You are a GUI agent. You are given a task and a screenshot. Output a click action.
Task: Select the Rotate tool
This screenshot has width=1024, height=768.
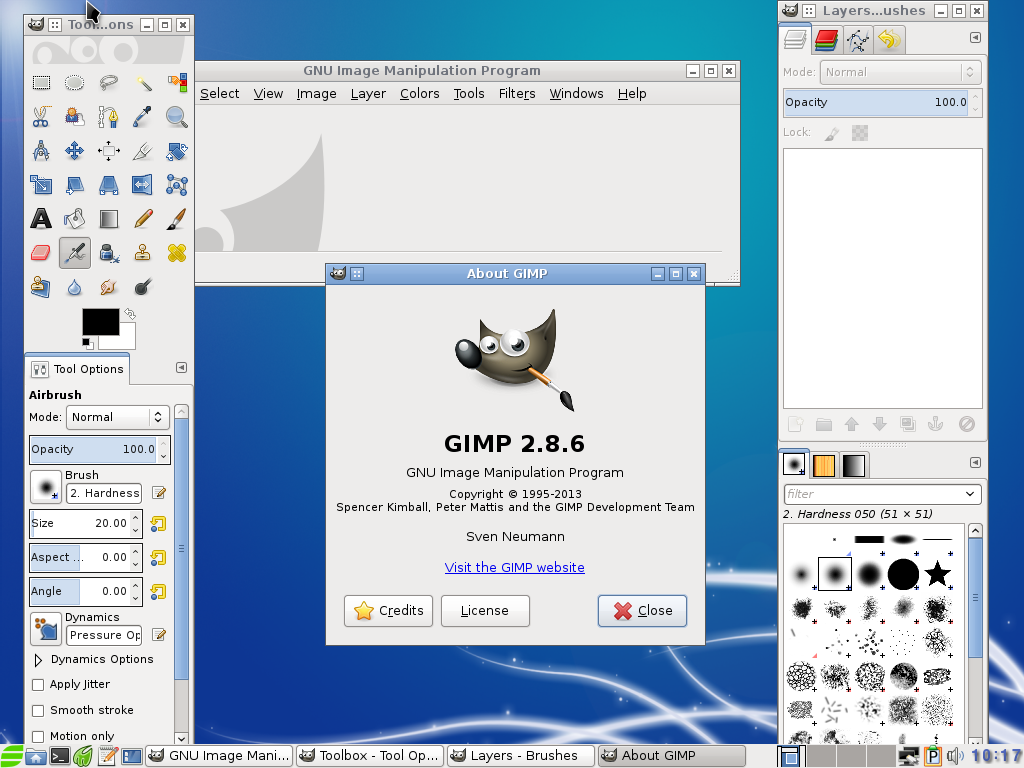click(176, 151)
